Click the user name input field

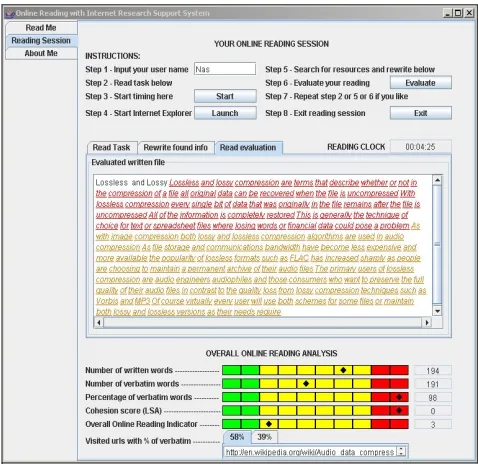(x=225, y=69)
